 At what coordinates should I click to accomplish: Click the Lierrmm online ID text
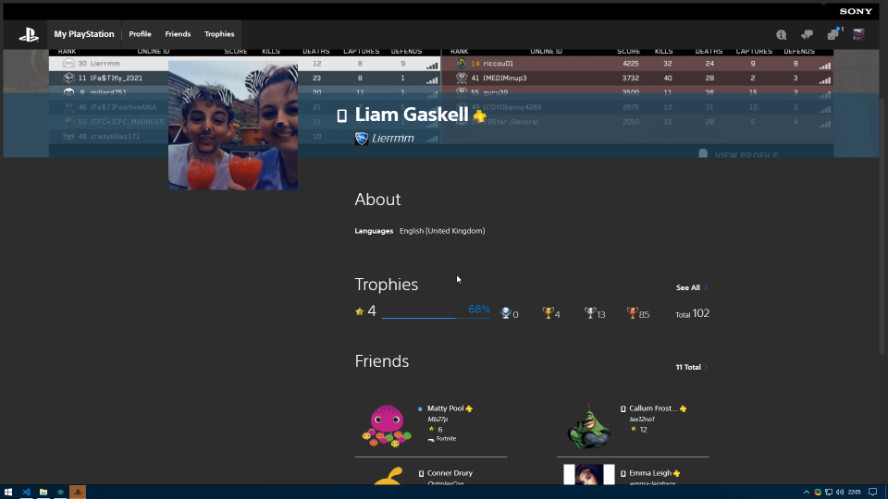coord(392,138)
